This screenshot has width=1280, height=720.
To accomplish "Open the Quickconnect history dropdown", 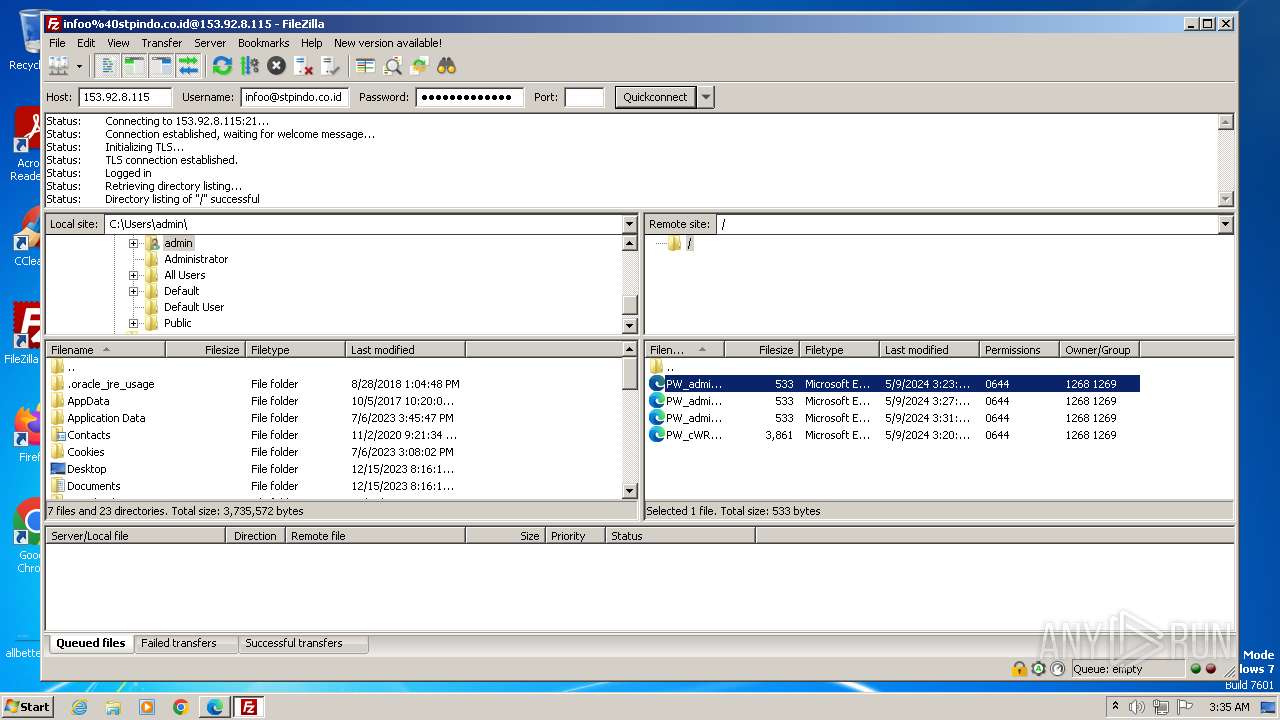I will pyautogui.click(x=706, y=97).
